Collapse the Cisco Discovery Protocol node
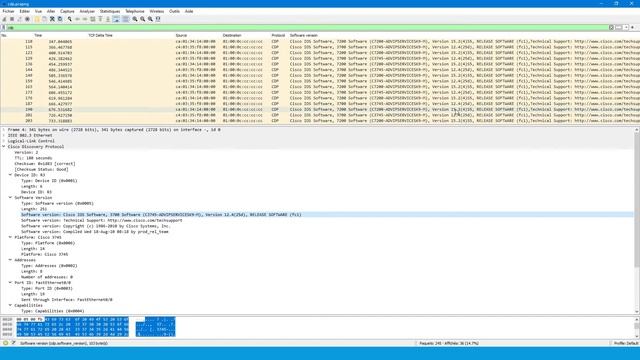Viewport: 640px width, 360px height. (x=4, y=147)
